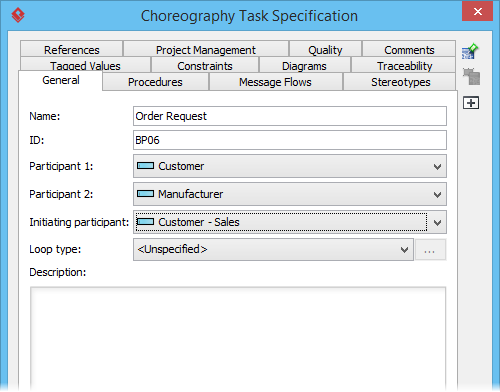Viewport: 500px width, 392px height.
Task: Click the grayed-out shapes icon on right sidebar
Action: 471,77
